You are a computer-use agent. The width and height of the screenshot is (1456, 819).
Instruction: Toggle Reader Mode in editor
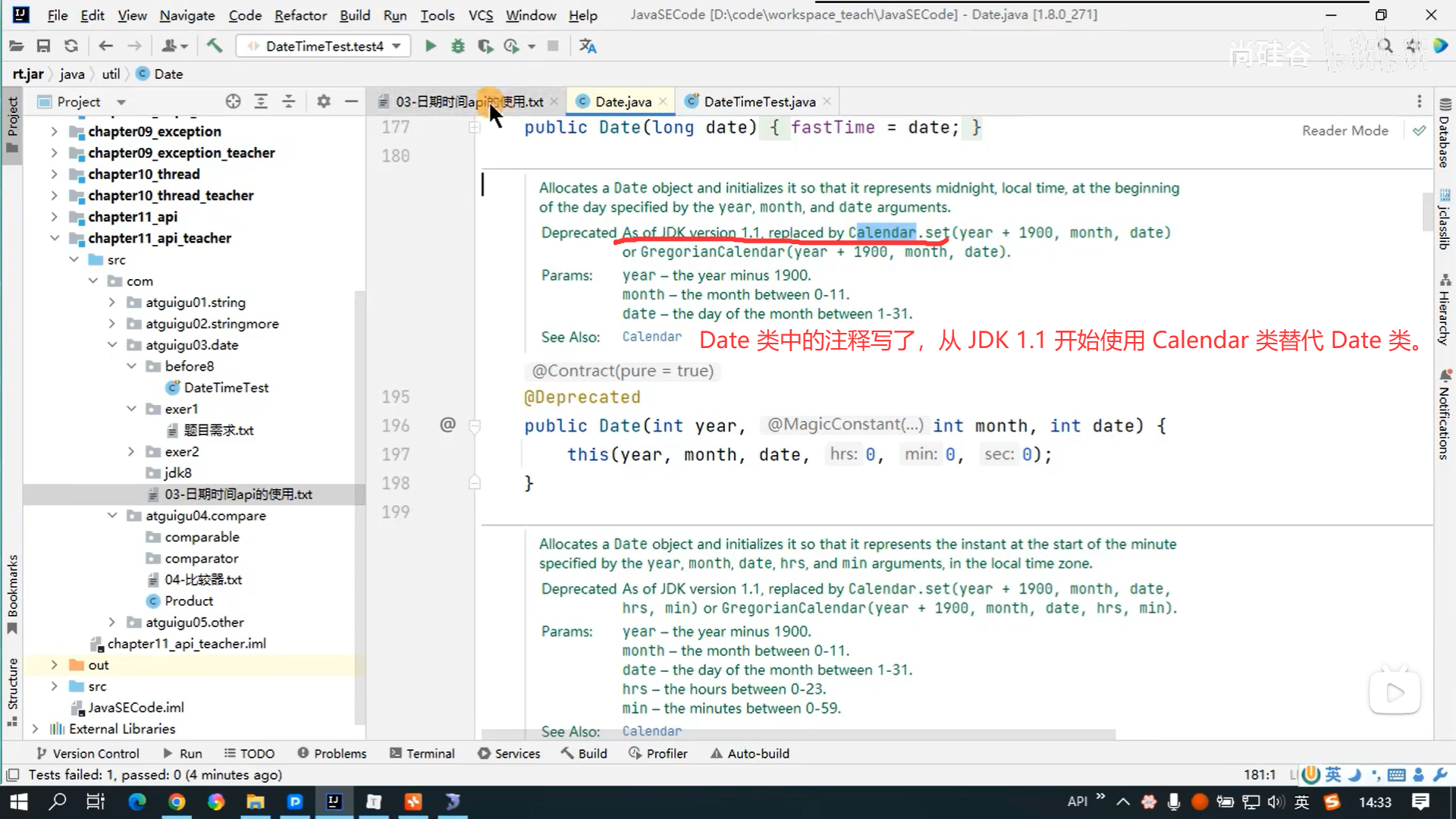pyautogui.click(x=1345, y=130)
